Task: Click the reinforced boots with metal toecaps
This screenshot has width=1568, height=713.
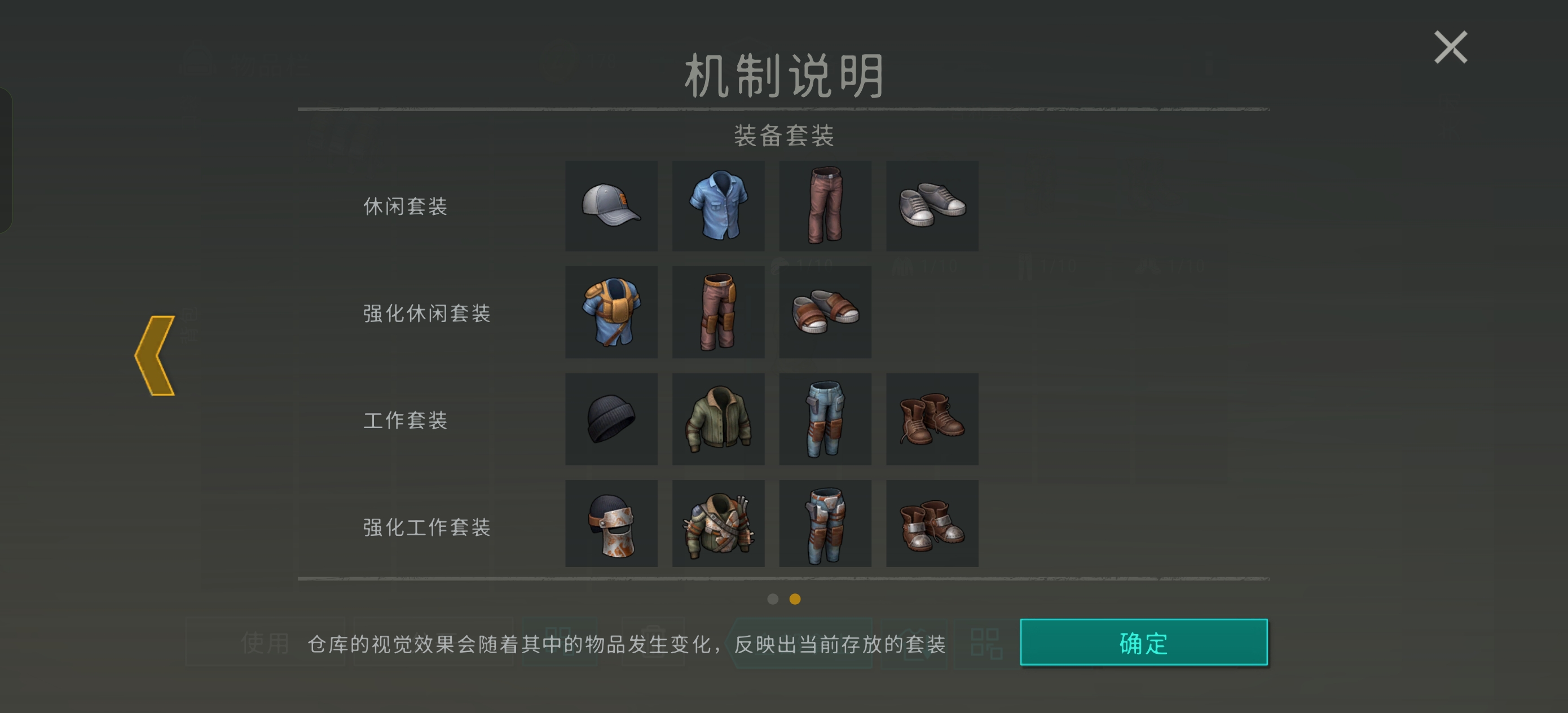Action: click(x=932, y=523)
